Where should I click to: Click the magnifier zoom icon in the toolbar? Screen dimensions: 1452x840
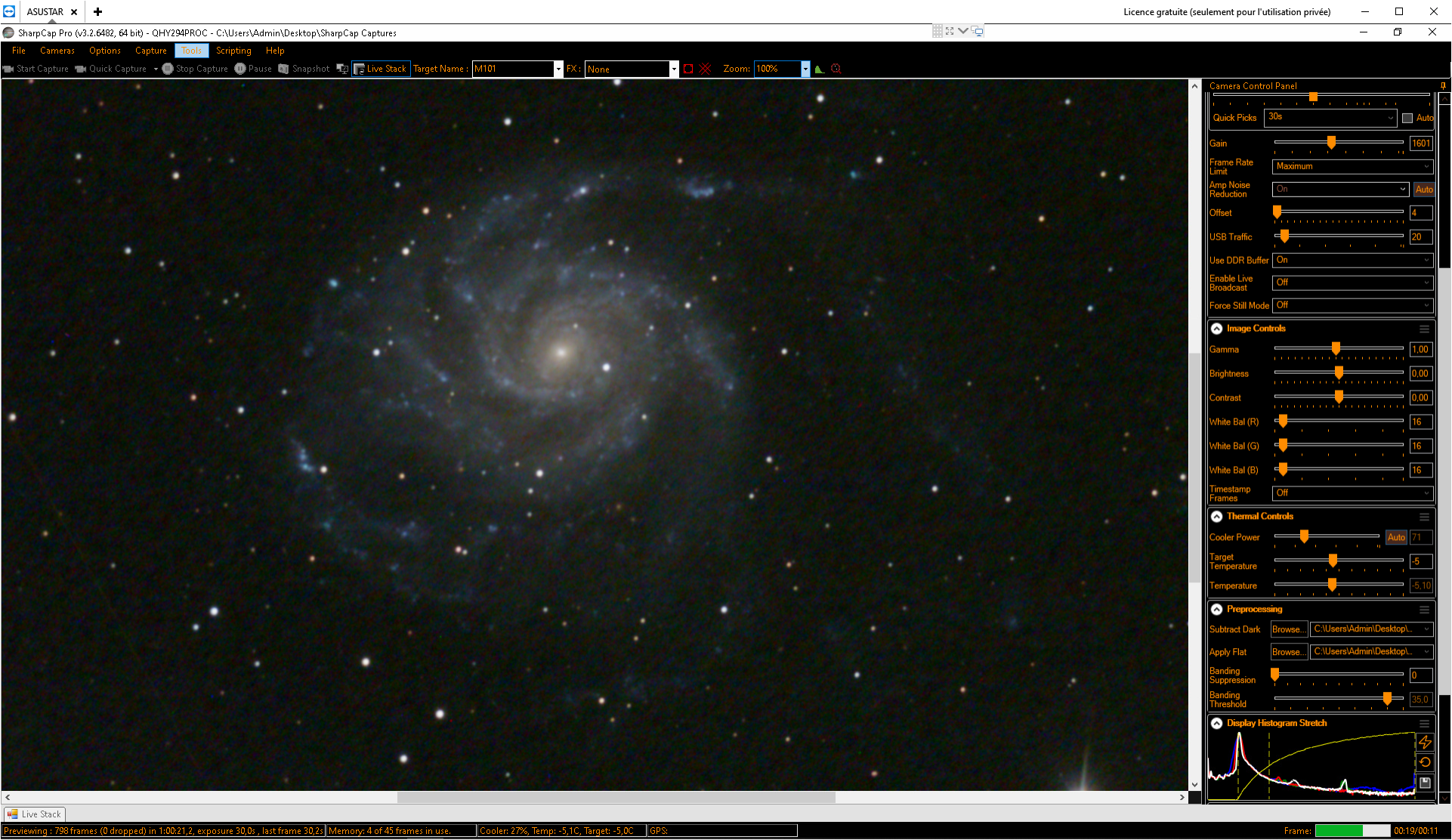[836, 69]
